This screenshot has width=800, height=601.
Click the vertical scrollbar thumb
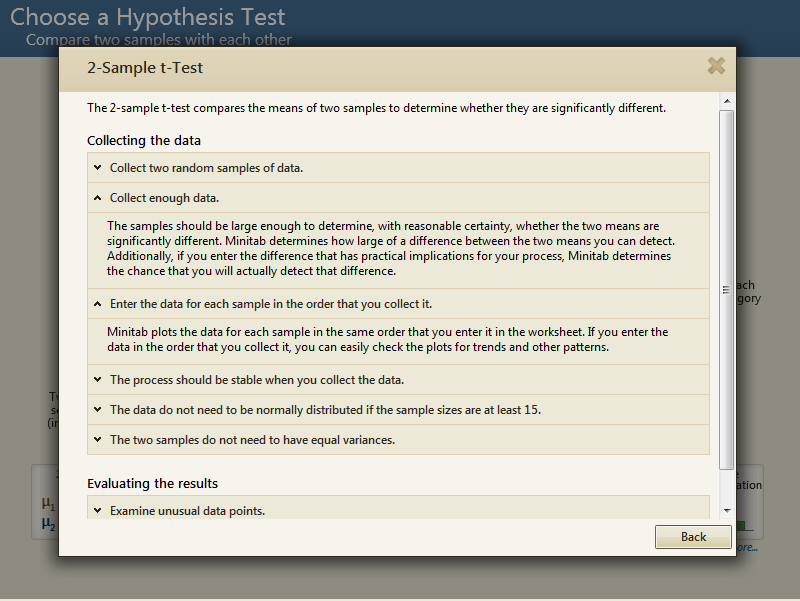[727, 290]
